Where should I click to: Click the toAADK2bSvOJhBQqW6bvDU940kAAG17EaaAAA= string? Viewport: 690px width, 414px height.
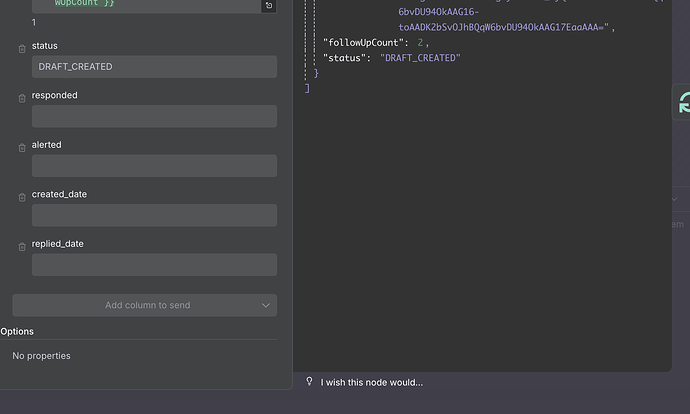pyautogui.click(x=504, y=27)
